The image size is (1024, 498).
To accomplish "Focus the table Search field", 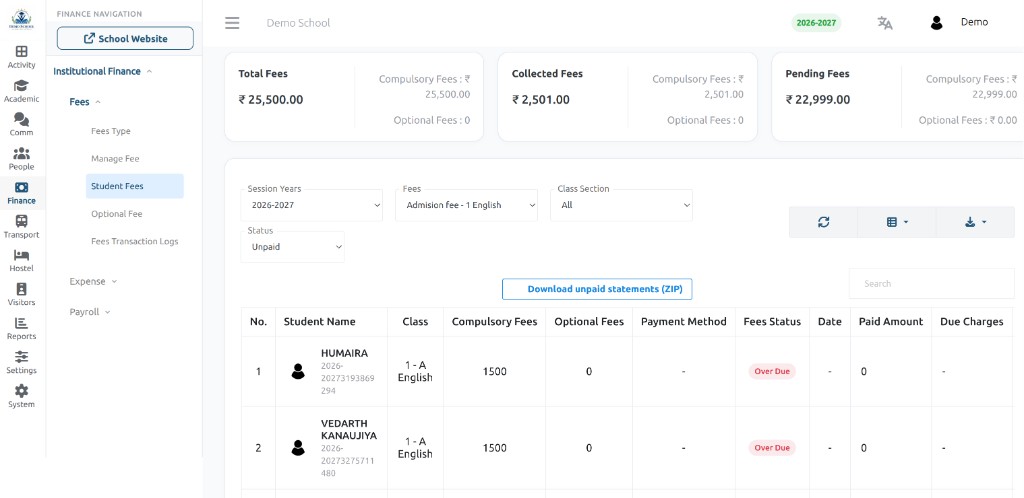I will pos(931,283).
